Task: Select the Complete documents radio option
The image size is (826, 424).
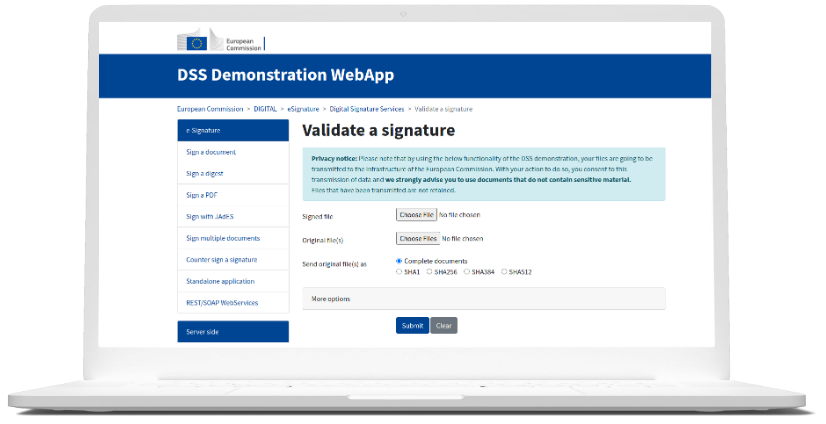Action: click(x=399, y=261)
